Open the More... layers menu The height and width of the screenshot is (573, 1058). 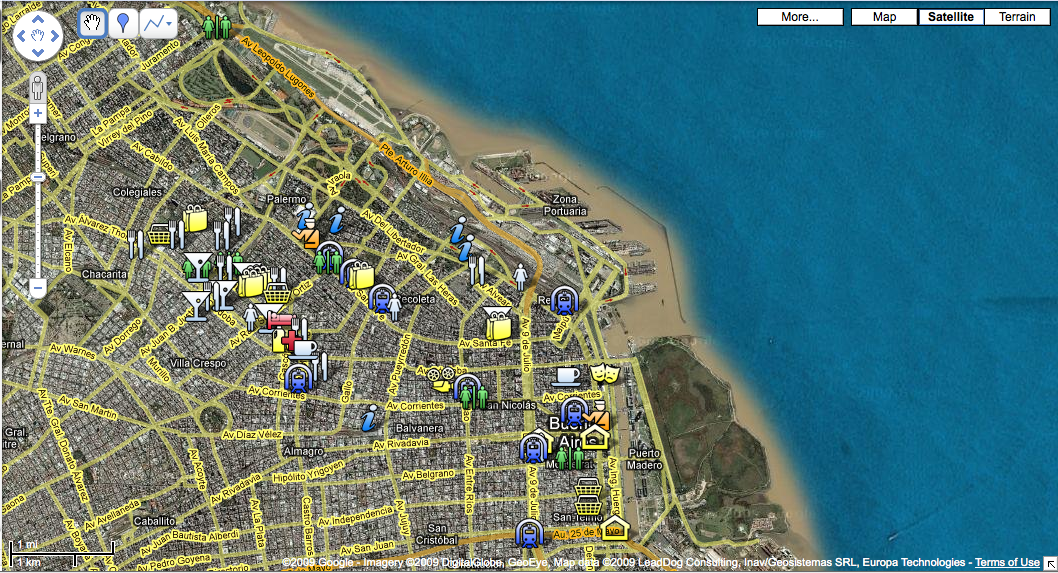800,17
